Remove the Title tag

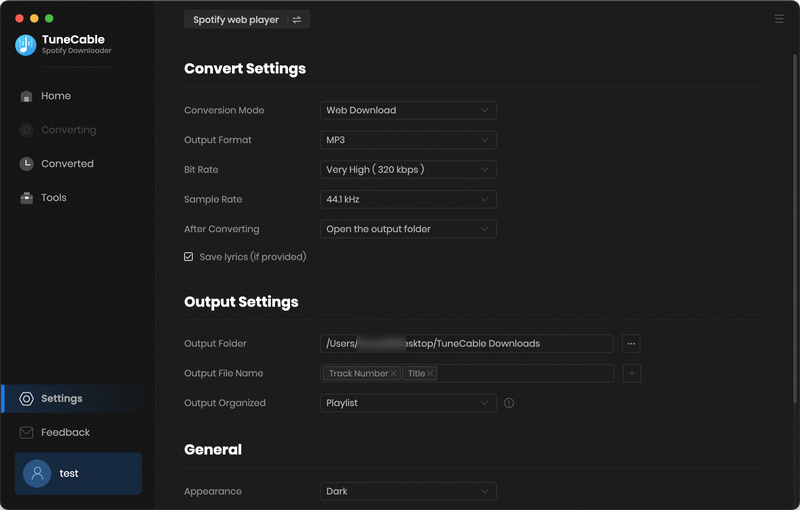430,373
